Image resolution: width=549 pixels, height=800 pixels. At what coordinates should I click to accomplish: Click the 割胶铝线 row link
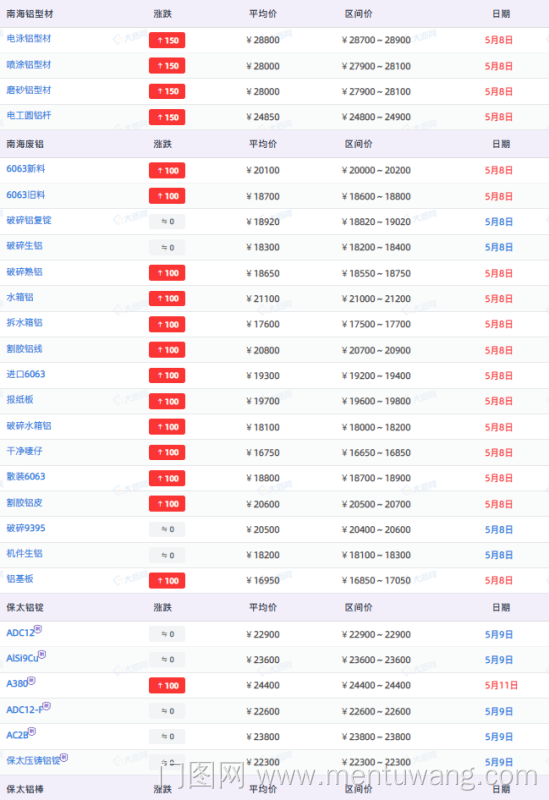[24, 349]
